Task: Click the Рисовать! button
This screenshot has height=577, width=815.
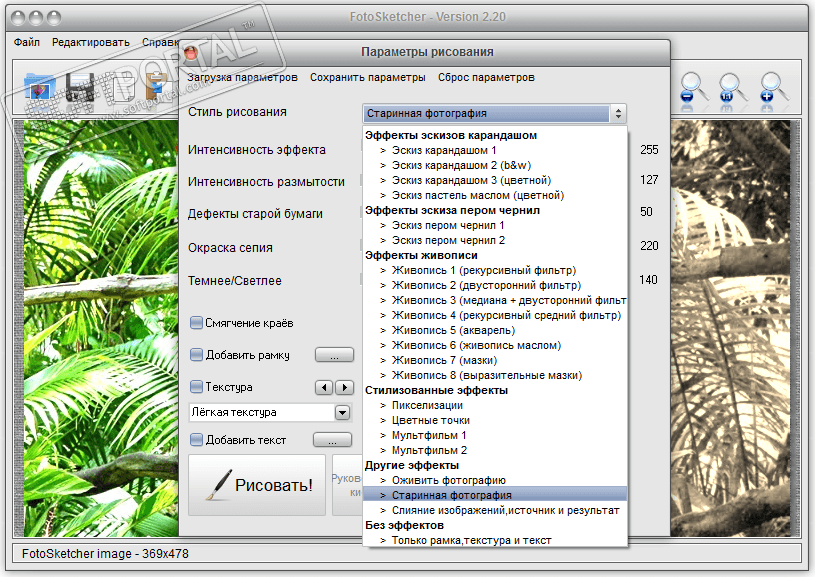Action: click(x=257, y=485)
